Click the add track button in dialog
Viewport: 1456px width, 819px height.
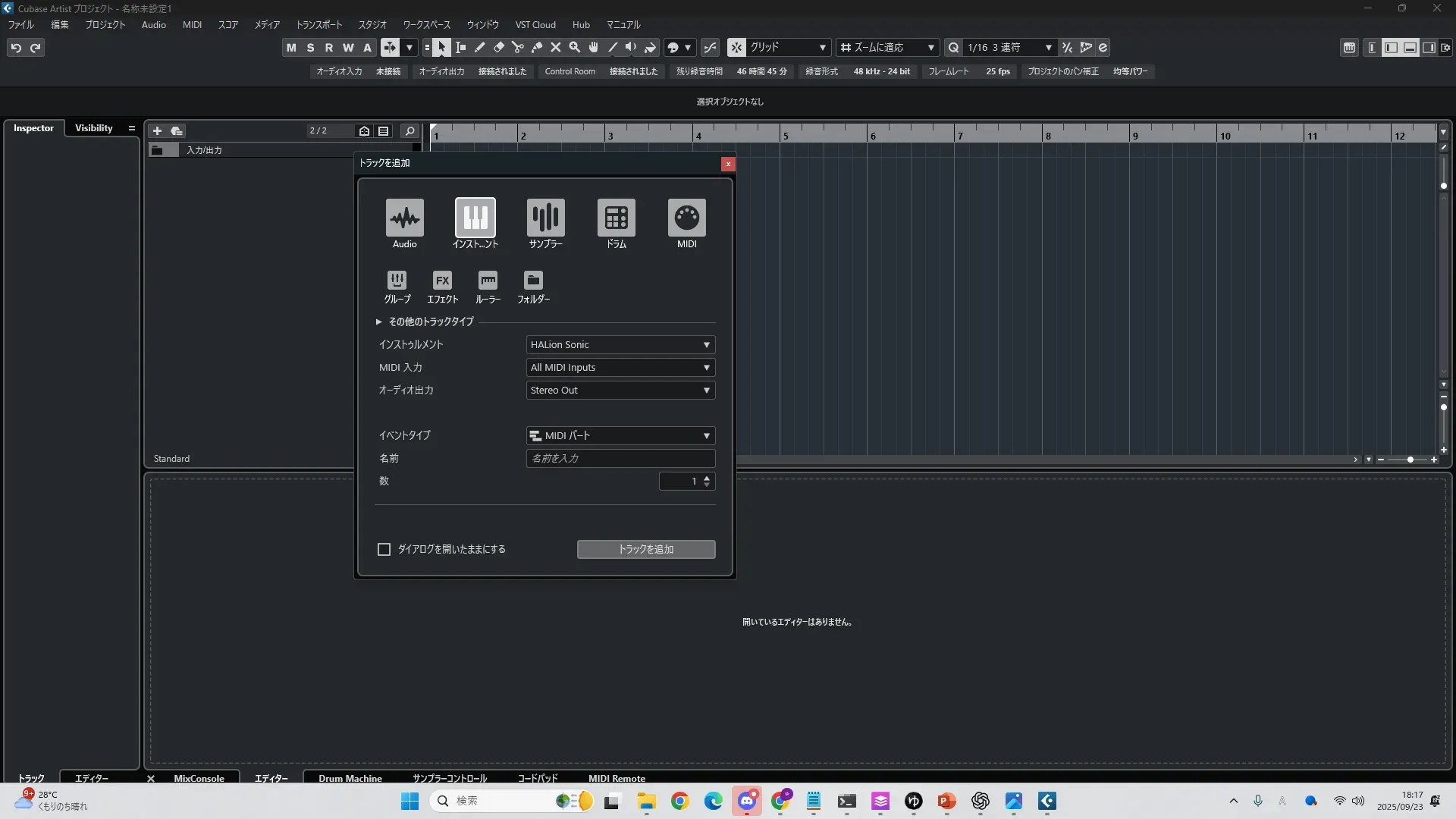645,549
